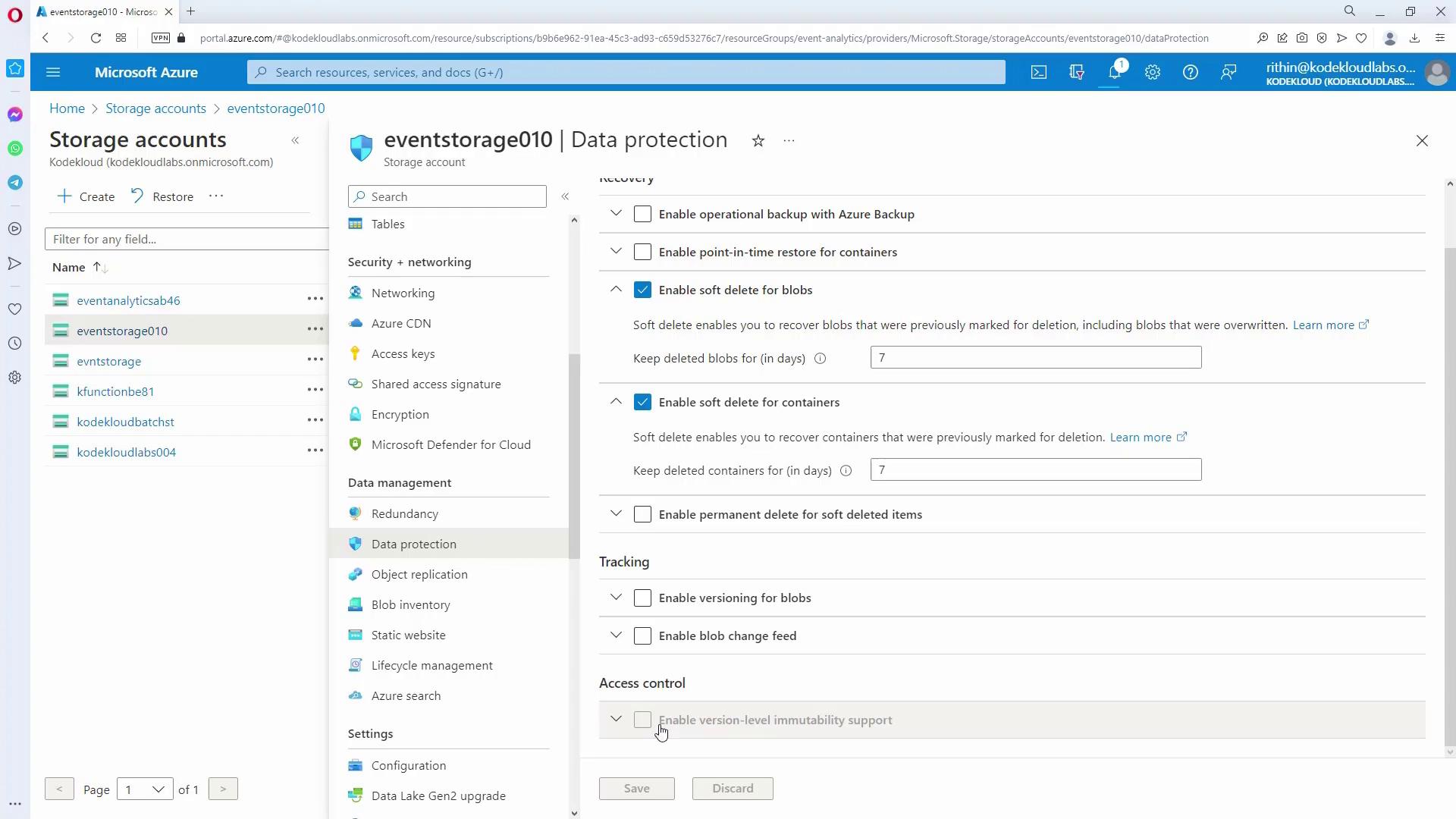Click the help question mark icon
Screen dimensions: 1456x819
coord(1190,72)
